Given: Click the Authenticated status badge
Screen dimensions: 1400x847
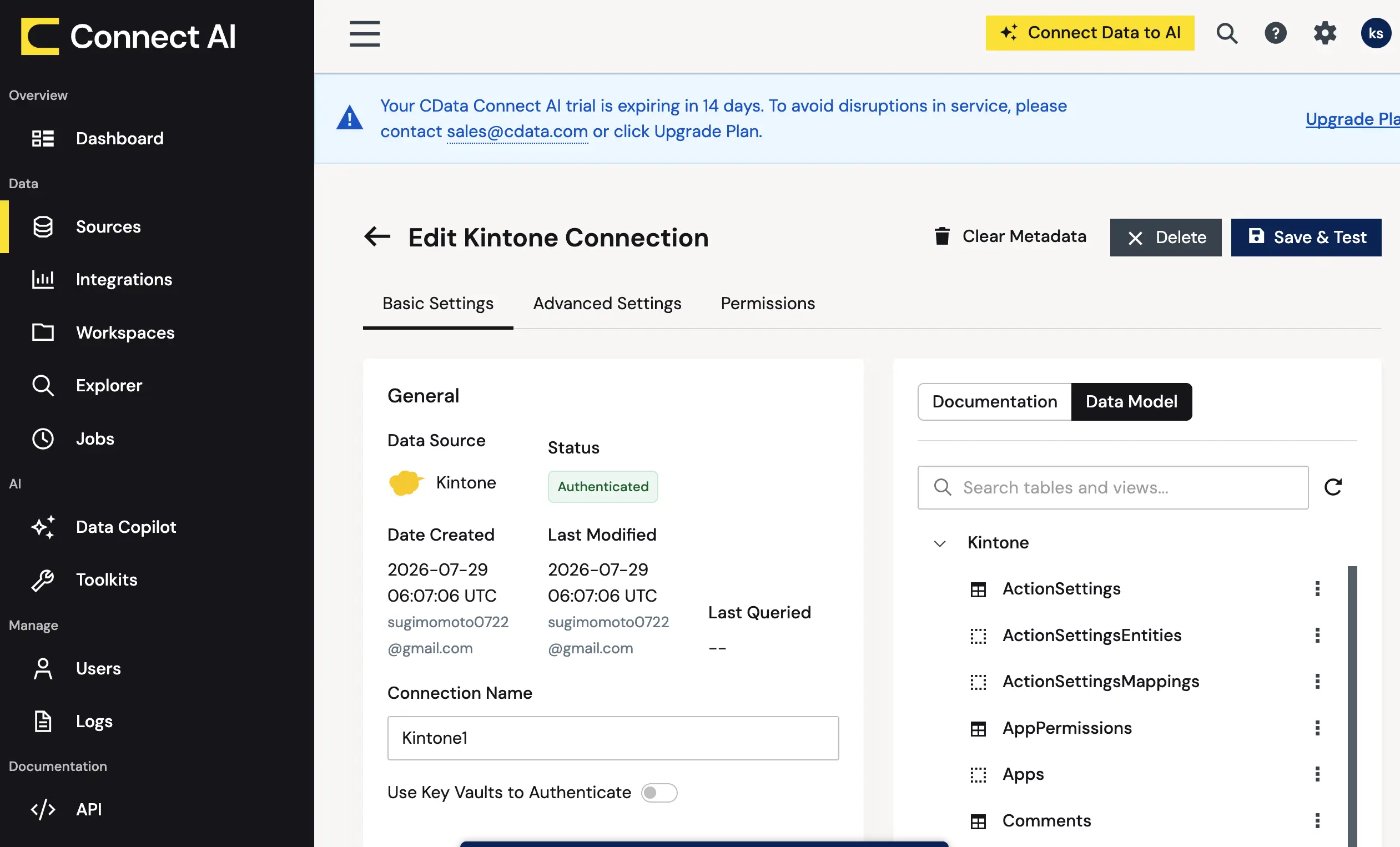Looking at the screenshot, I should pos(602,486).
